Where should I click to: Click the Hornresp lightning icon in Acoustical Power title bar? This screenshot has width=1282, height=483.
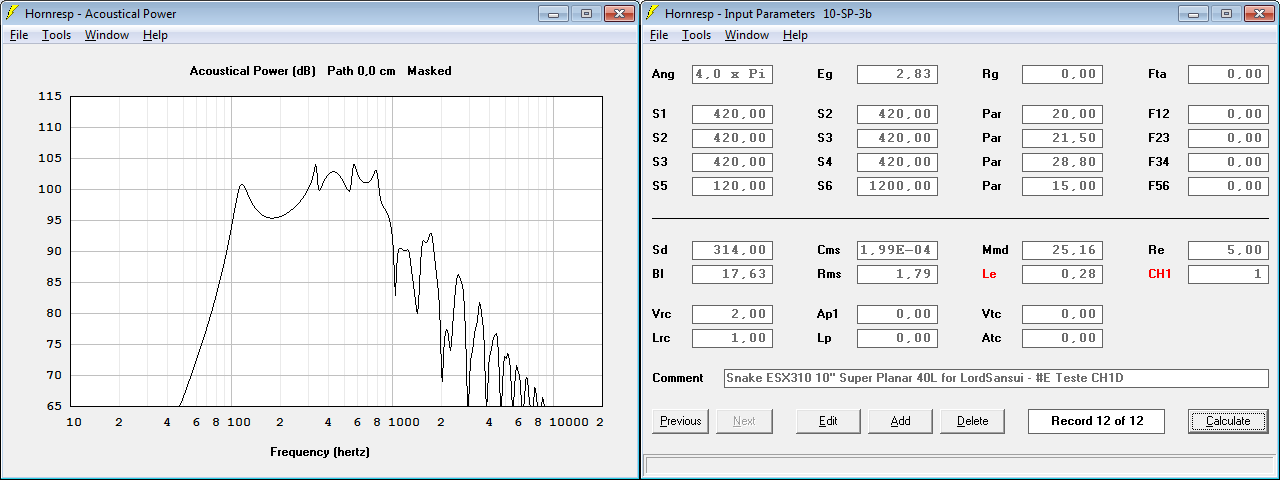point(12,13)
